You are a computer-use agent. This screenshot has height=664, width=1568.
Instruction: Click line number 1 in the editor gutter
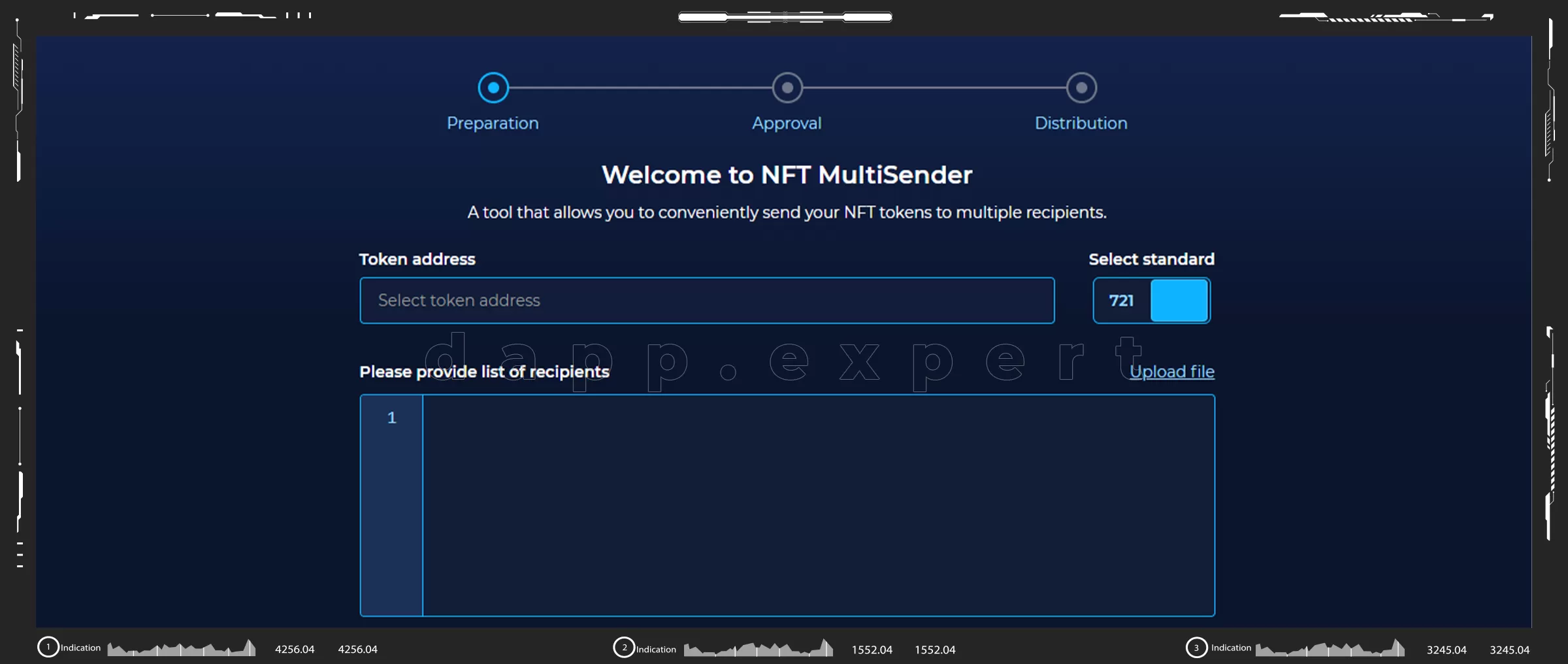[392, 418]
